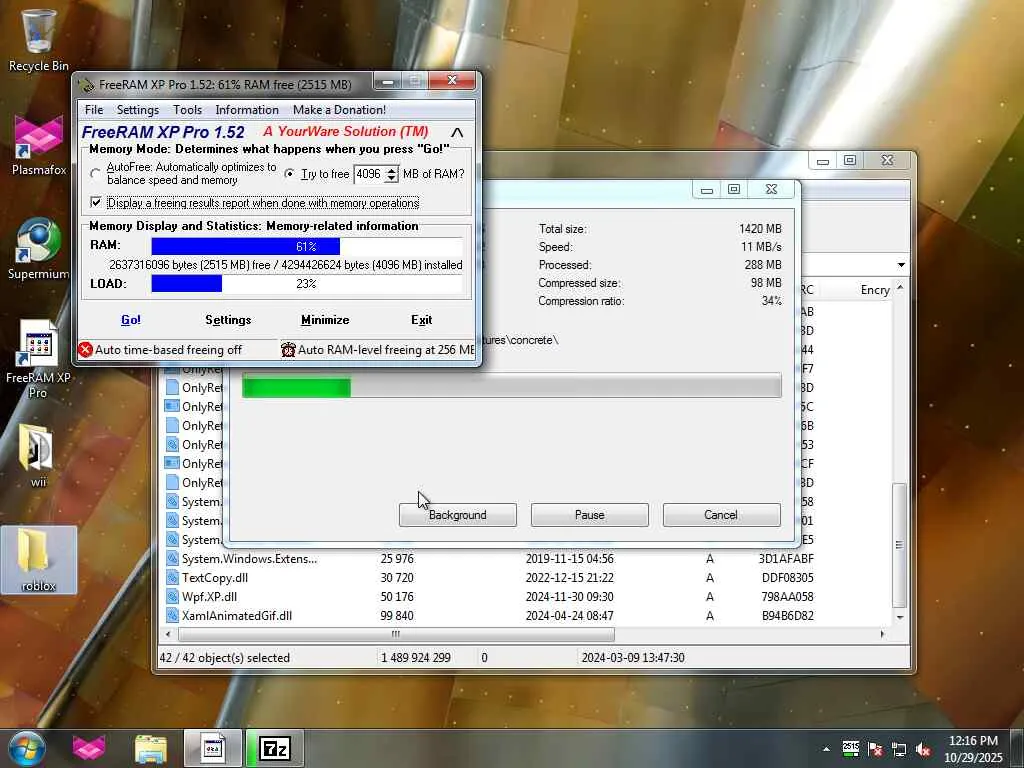Click CRC value DDF08305
Image resolution: width=1024 pixels, height=768 pixels.
point(788,577)
